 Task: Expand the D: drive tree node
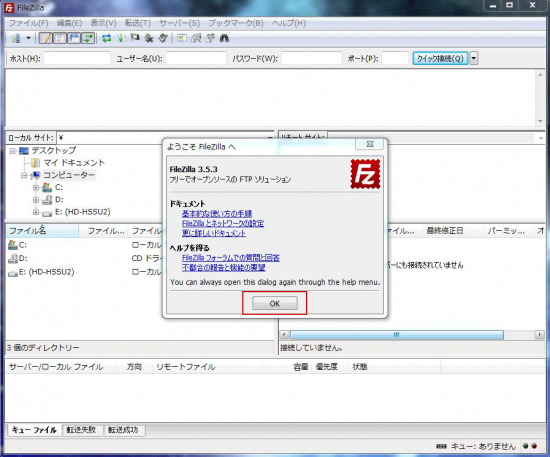point(36,200)
